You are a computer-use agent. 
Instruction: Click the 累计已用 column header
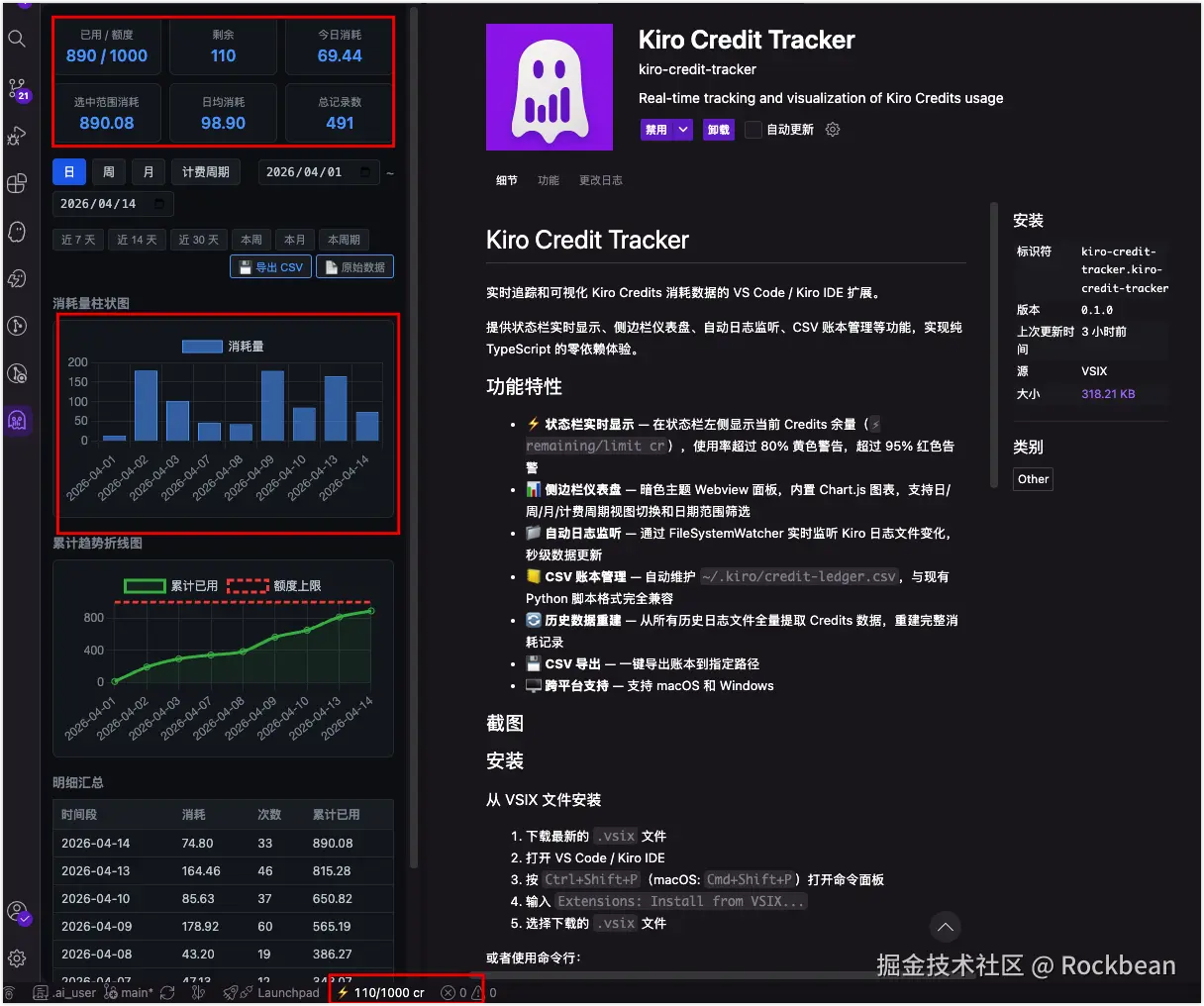(337, 815)
